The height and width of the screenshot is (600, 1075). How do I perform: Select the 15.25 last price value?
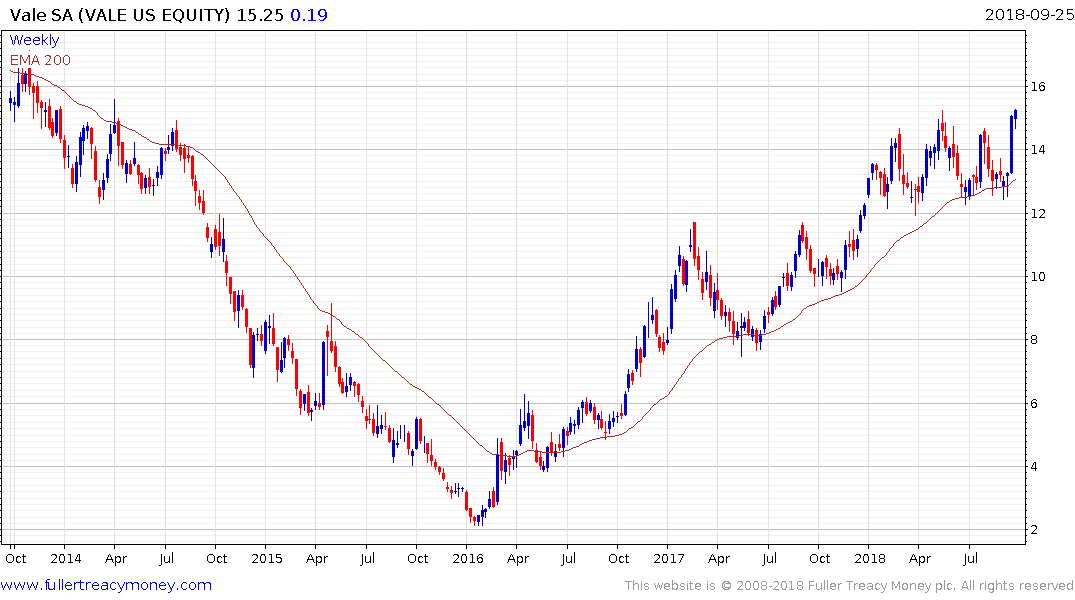coord(260,15)
